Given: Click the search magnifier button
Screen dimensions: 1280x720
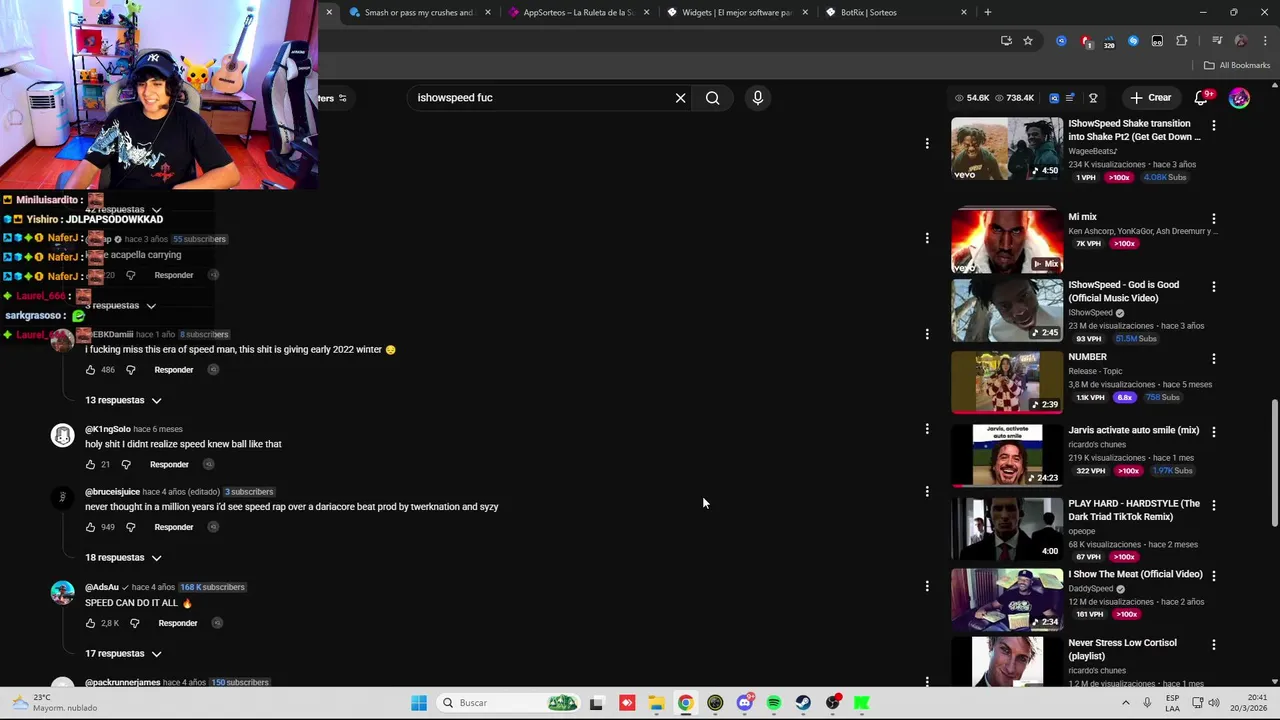Looking at the screenshot, I should click(x=712, y=98).
